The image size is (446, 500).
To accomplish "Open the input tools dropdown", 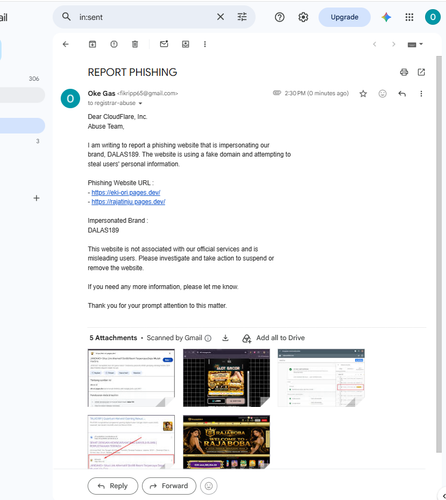I will [415, 44].
